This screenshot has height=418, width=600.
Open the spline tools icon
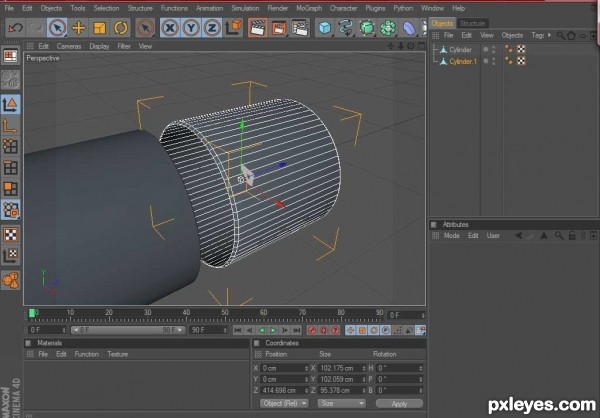(x=346, y=28)
